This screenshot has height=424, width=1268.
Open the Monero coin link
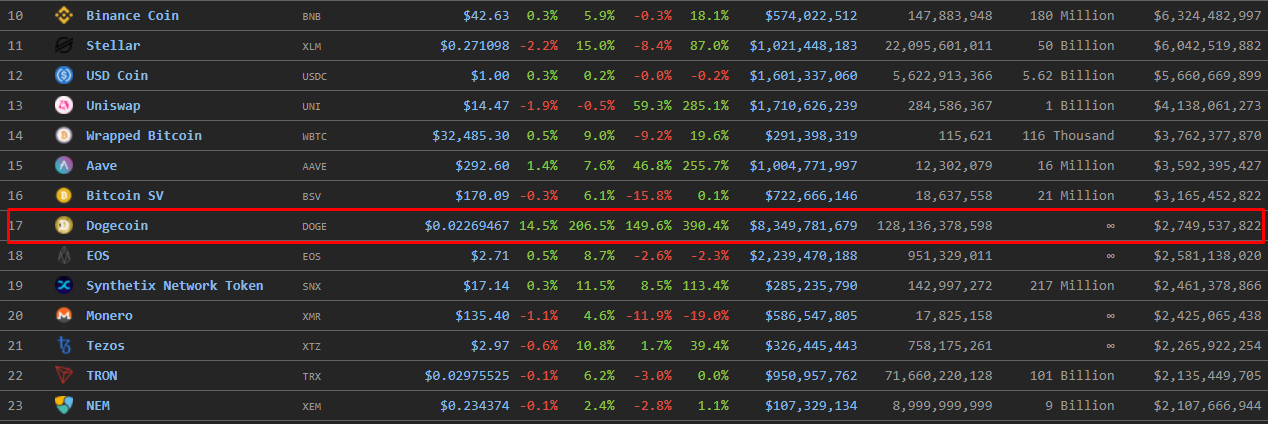tap(109, 316)
